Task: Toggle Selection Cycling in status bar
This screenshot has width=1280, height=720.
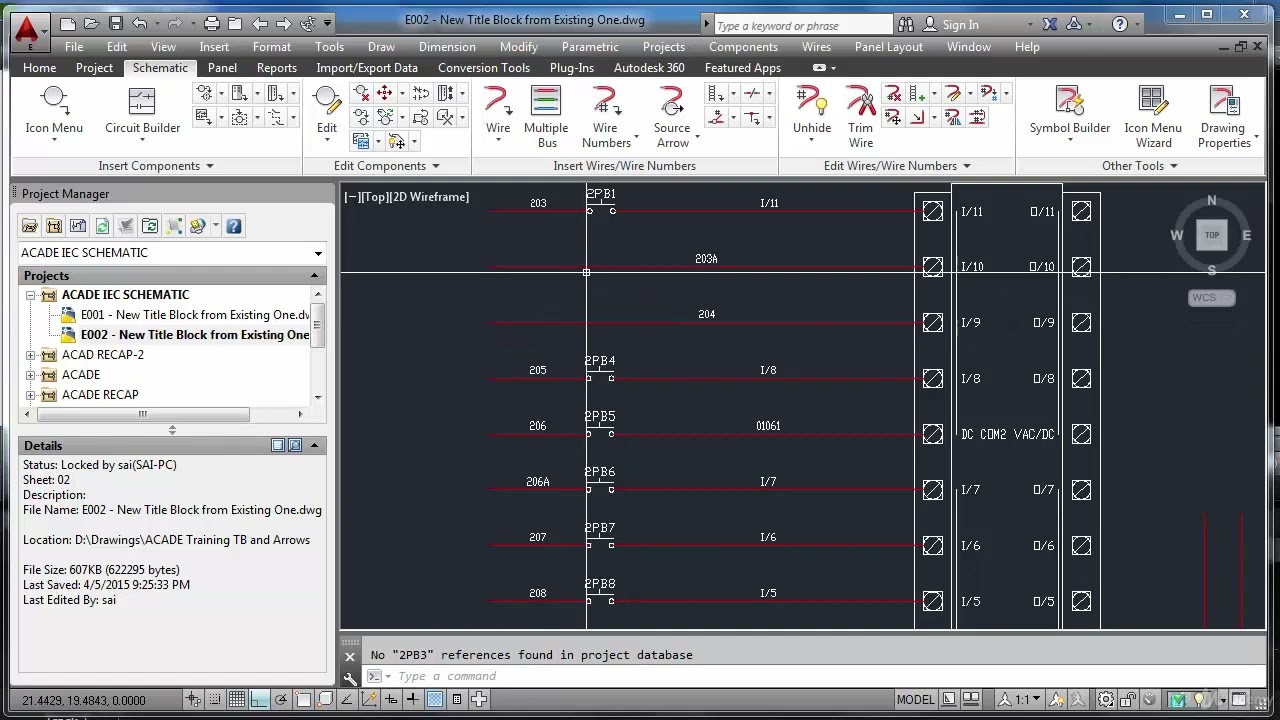Action: (479, 700)
